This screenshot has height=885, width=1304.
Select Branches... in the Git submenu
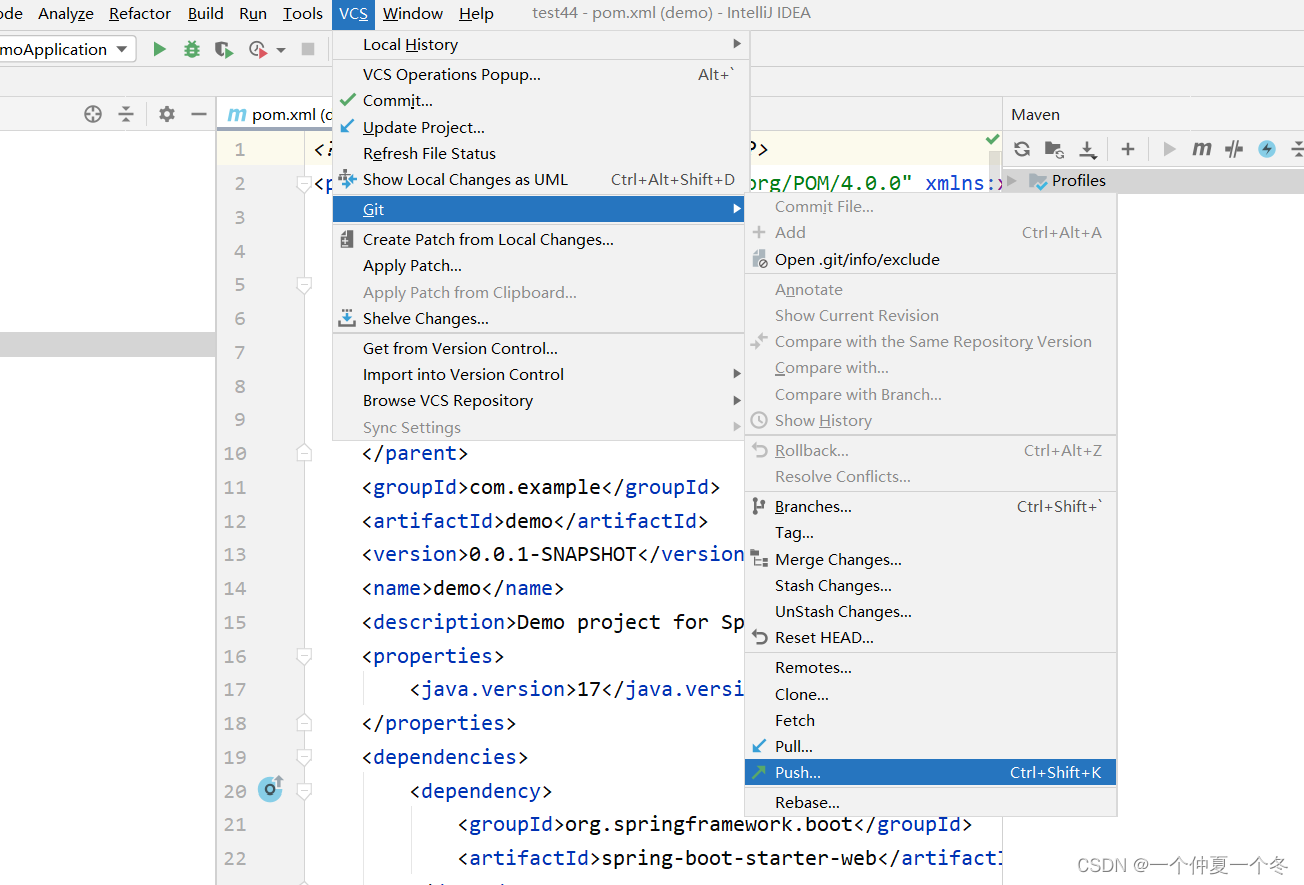[x=931, y=506]
